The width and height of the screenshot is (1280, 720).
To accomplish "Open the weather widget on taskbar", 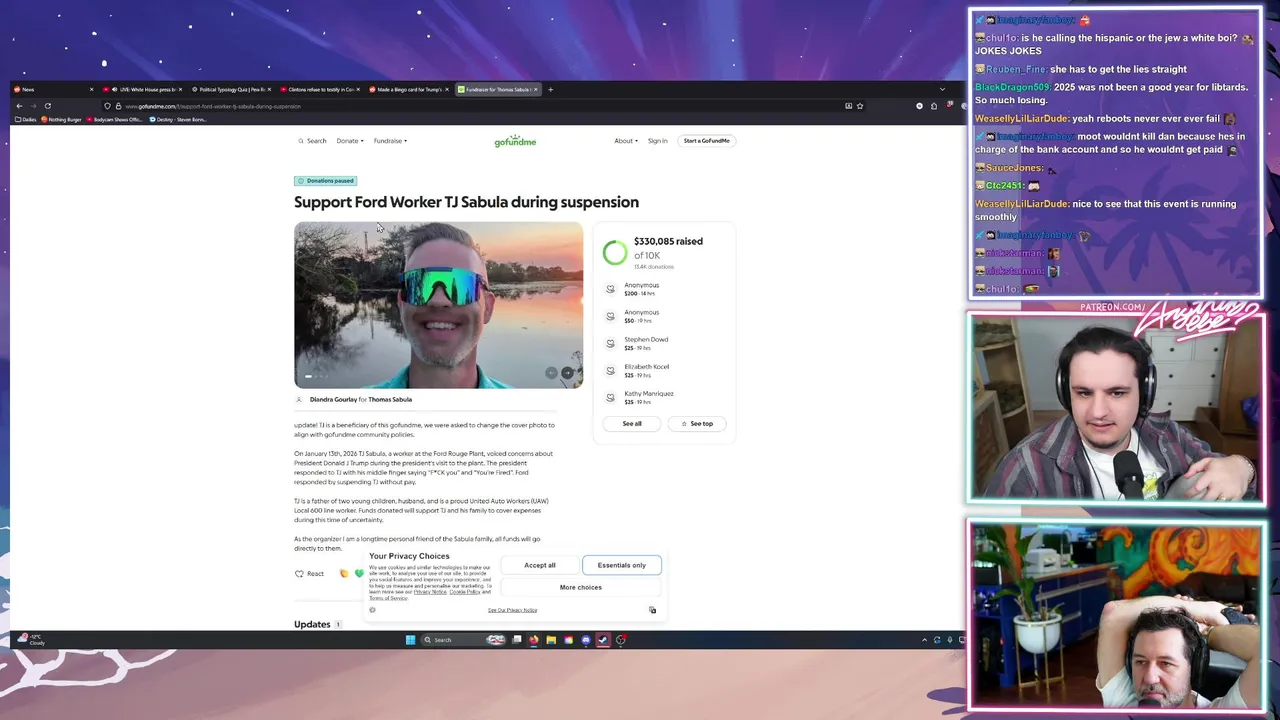I will pyautogui.click(x=32, y=640).
